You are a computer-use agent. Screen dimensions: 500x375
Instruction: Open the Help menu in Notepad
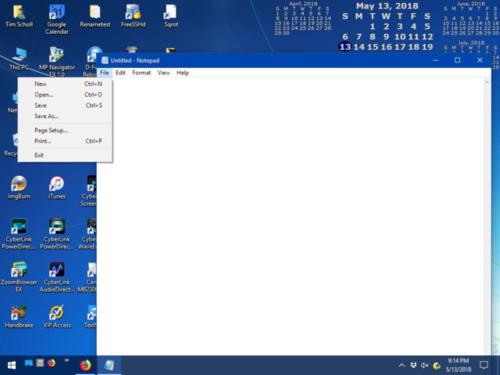183,73
